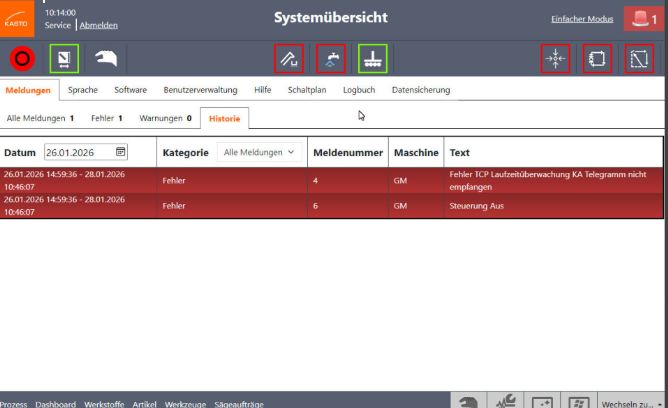Image resolution: width=668 pixels, height=408 pixels.
Task: Open the Fehler messages tab
Action: (107, 118)
